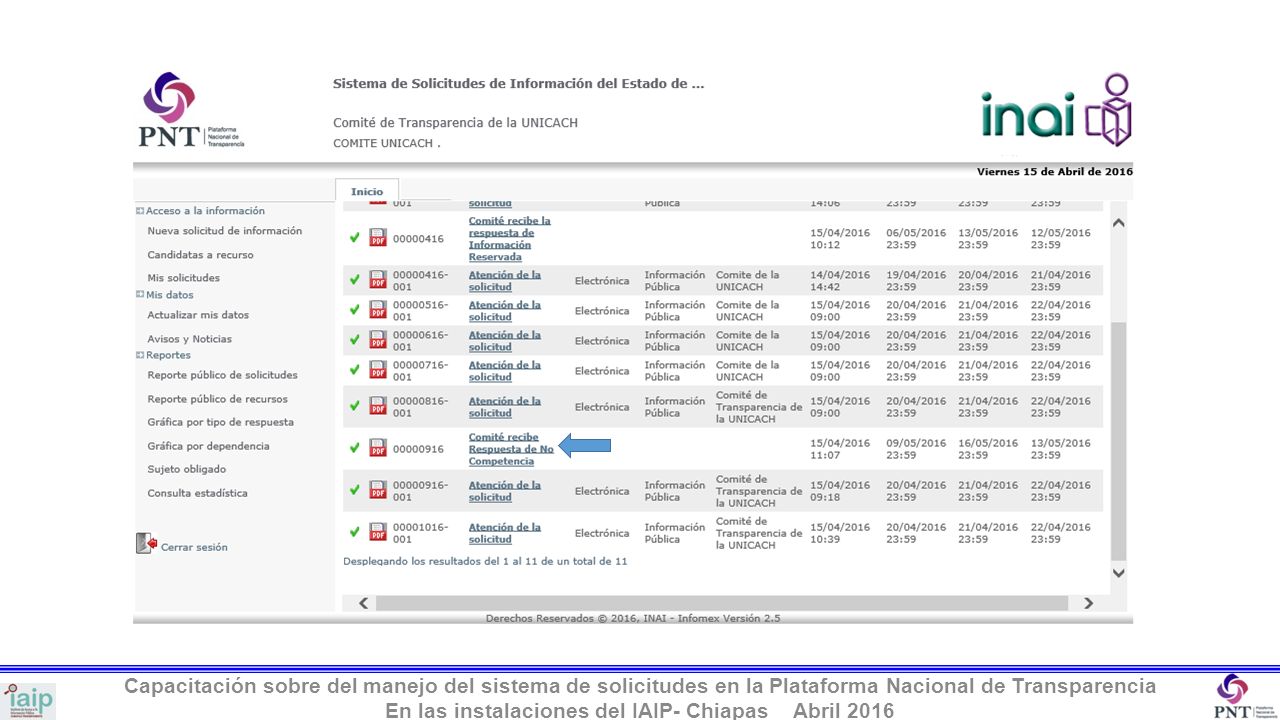
Task: Switch to the Inicio tab
Action: [x=367, y=191]
